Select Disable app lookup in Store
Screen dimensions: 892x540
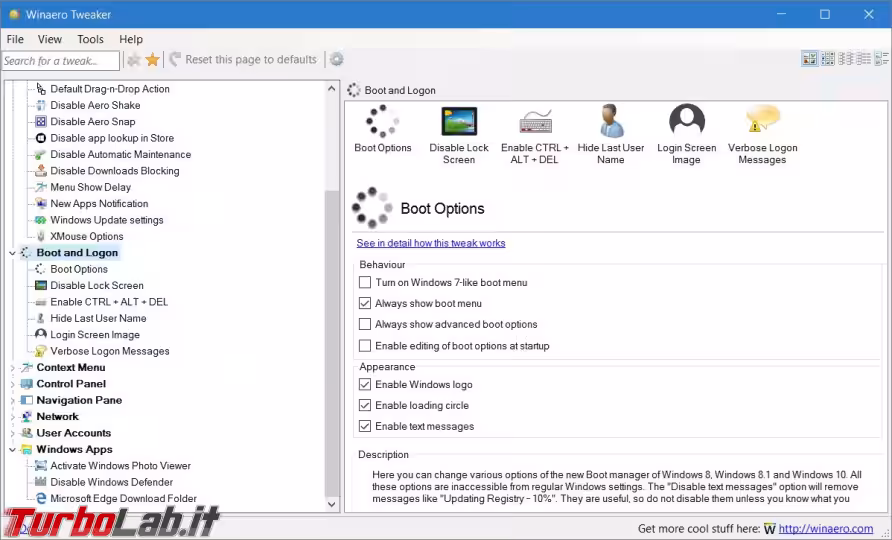[112, 138]
